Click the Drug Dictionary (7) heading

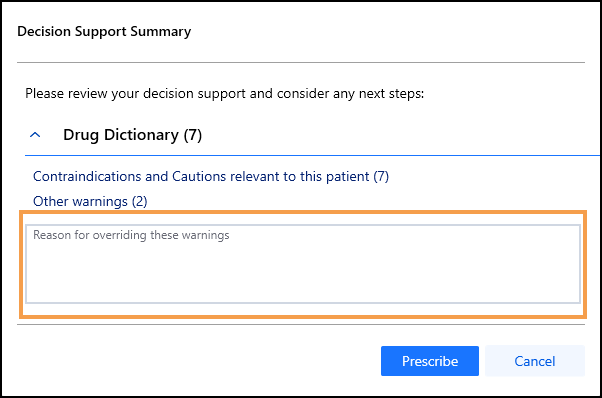(132, 135)
